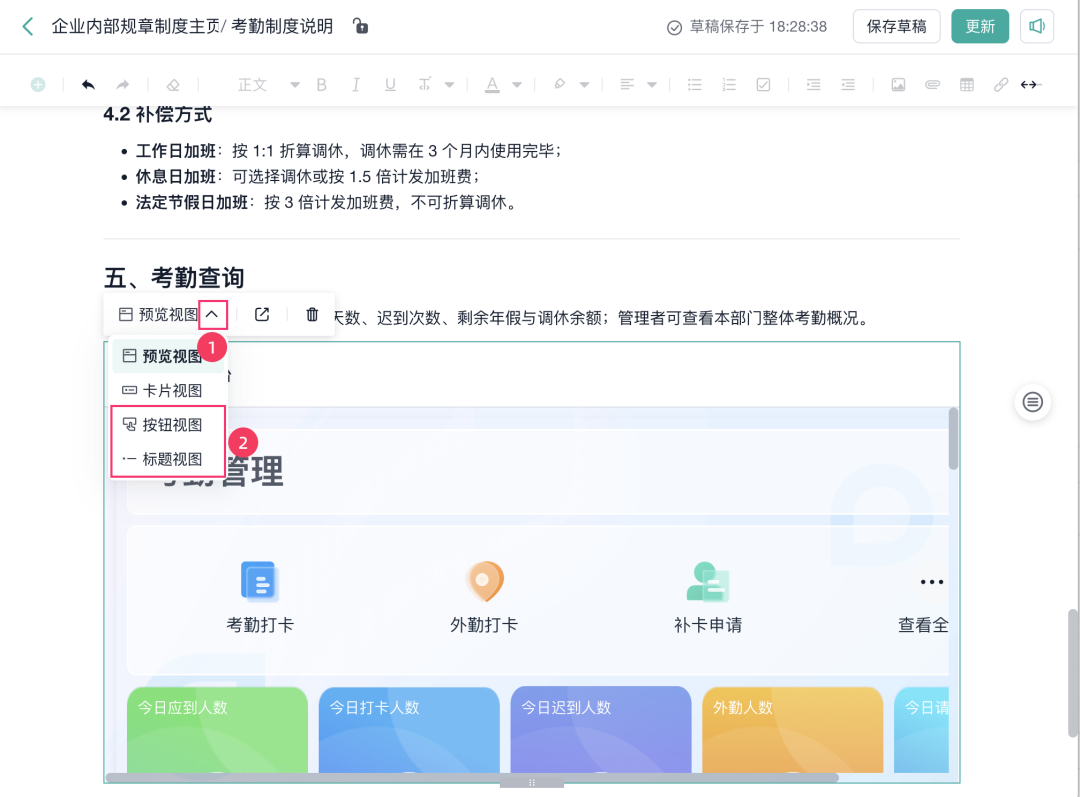The image size is (1080, 797).
Task: Expand the alignment dropdown arrow
Action: [652, 85]
